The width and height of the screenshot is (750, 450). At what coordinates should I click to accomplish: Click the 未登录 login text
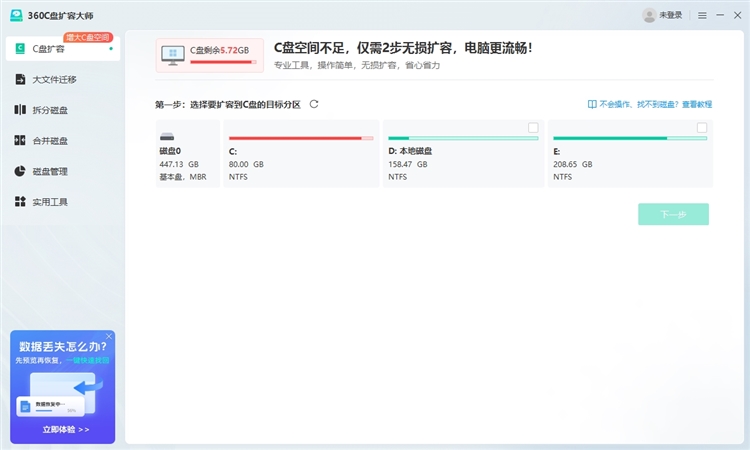671,15
